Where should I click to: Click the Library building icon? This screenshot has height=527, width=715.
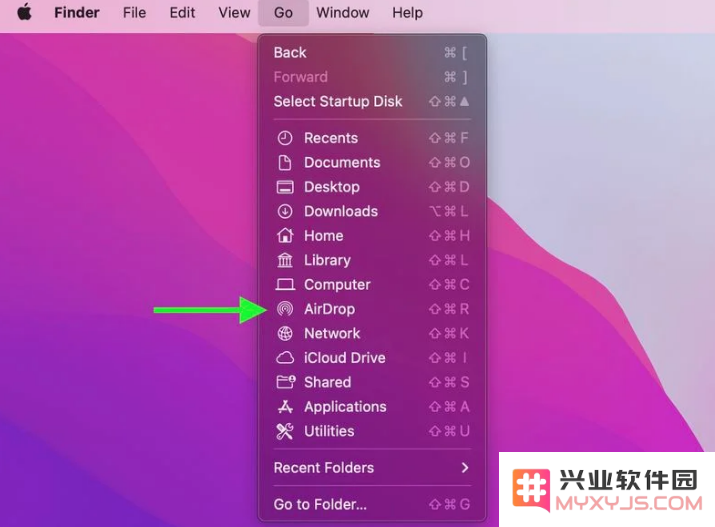[x=285, y=260]
